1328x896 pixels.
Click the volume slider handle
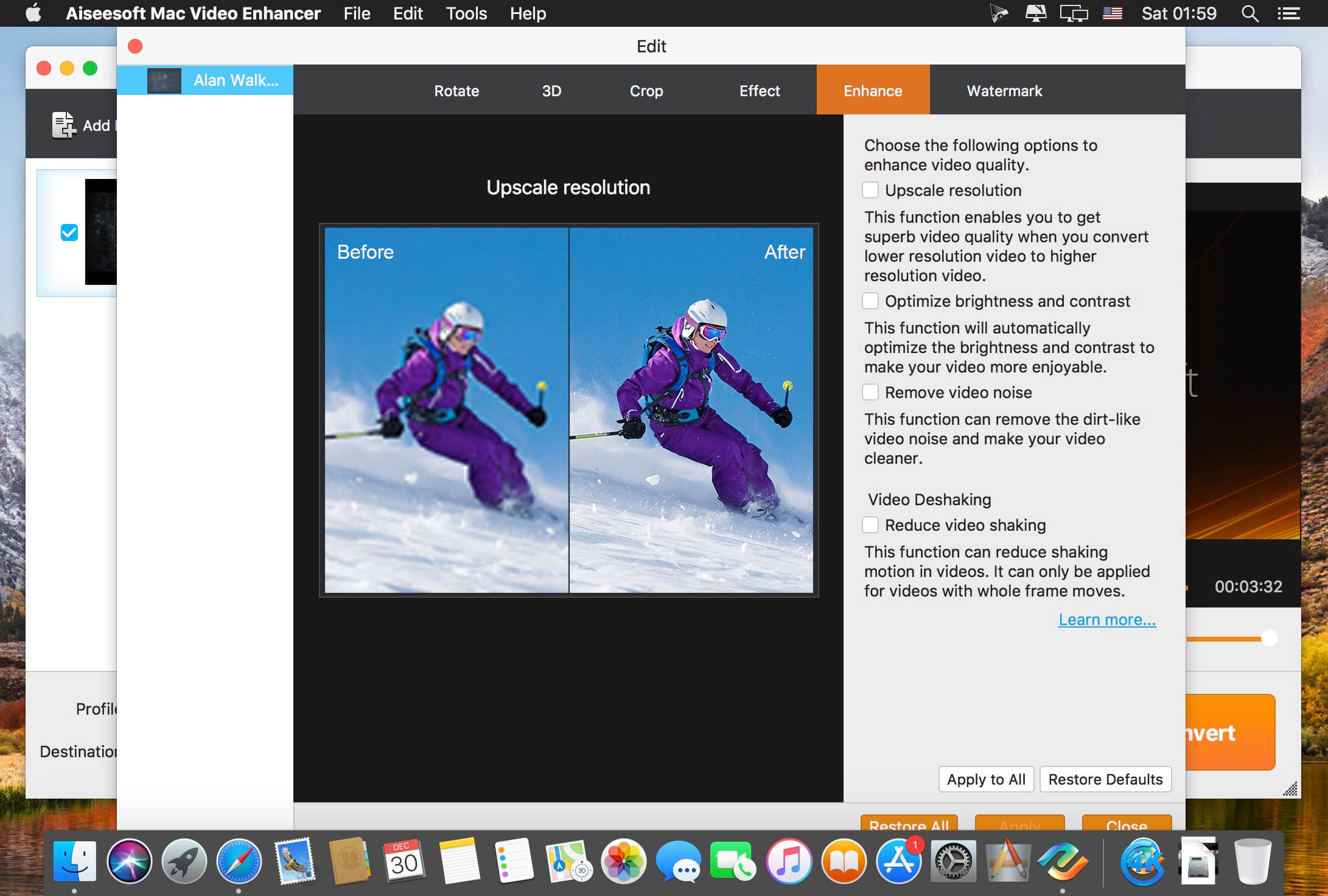coord(1269,638)
